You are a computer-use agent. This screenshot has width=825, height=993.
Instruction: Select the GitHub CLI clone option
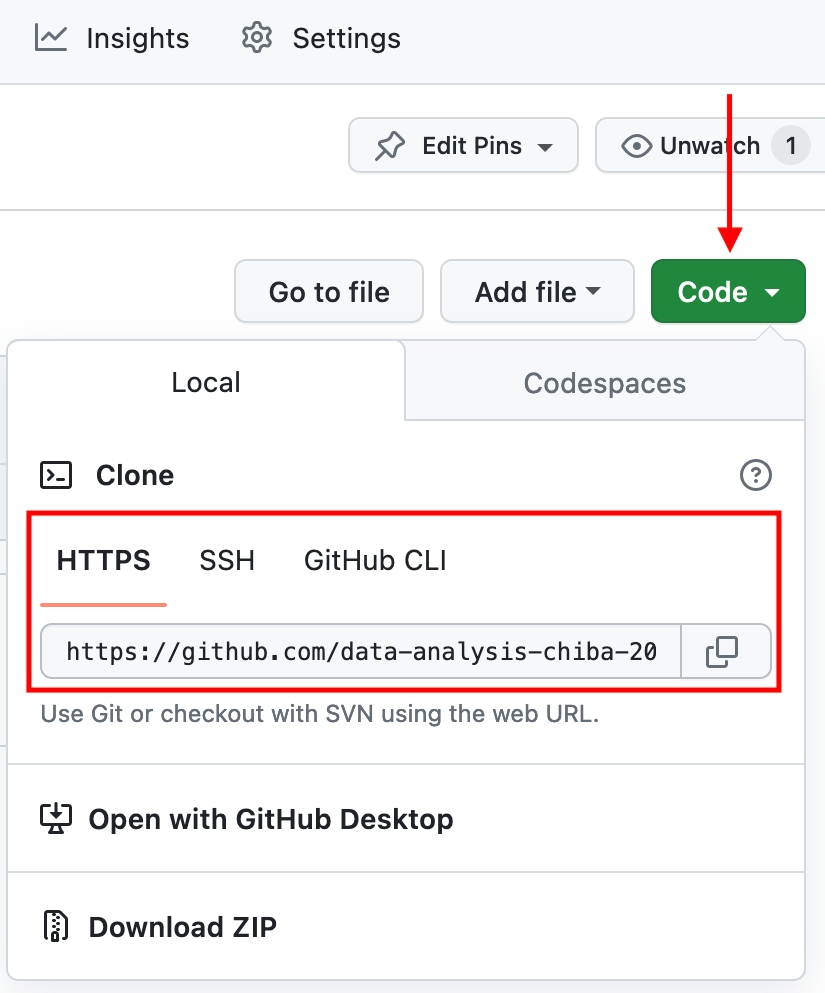[x=375, y=561]
